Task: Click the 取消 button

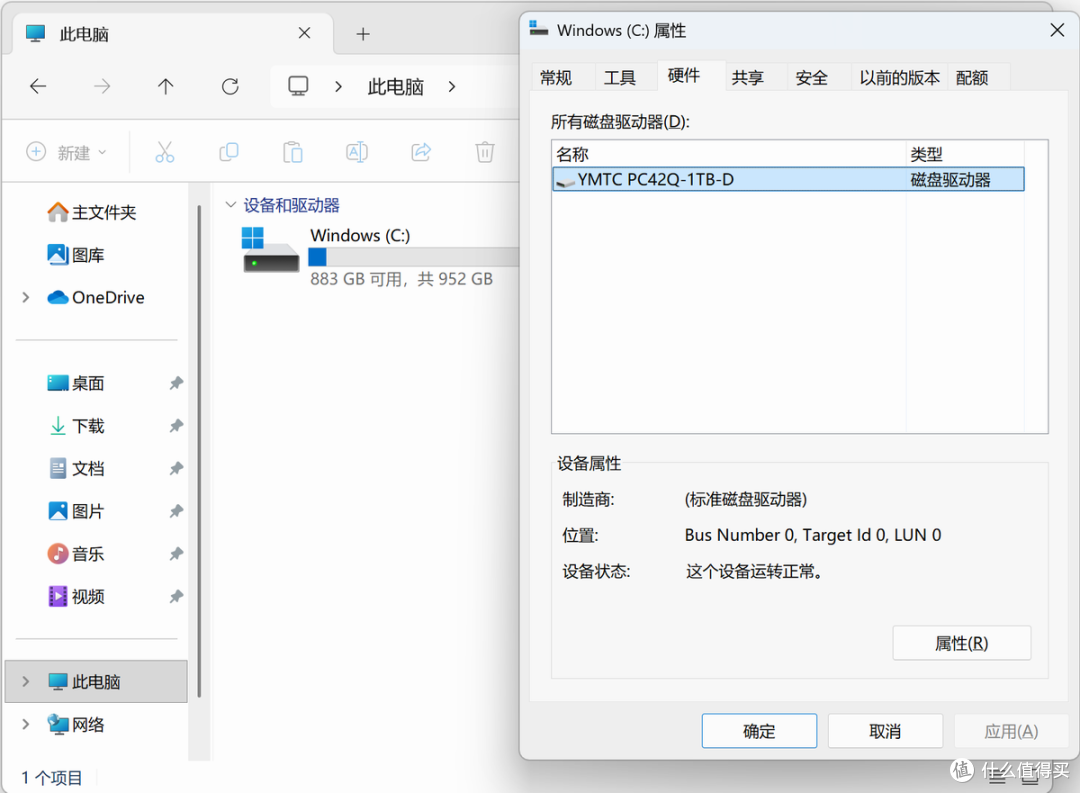Action: click(885, 731)
